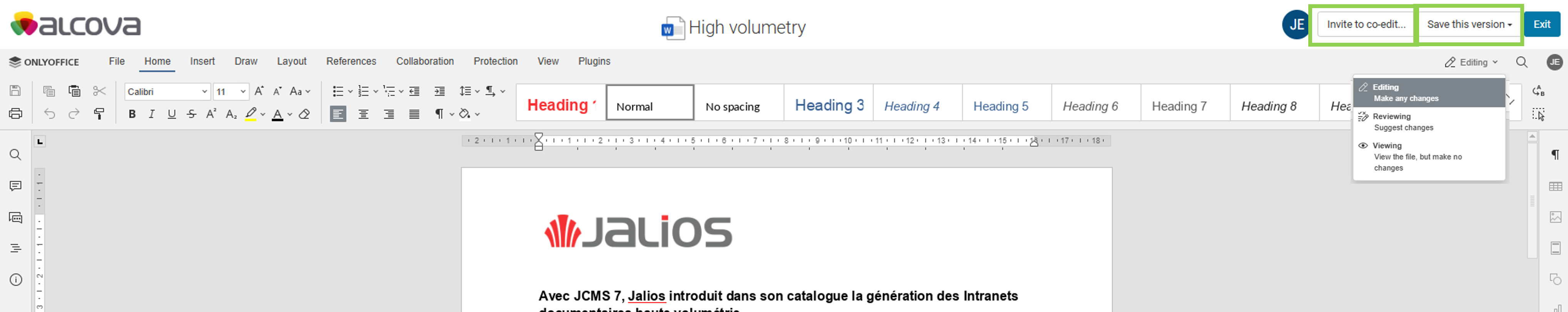Click the Invite to co-edit button
1568x312 pixels.
(1366, 24)
